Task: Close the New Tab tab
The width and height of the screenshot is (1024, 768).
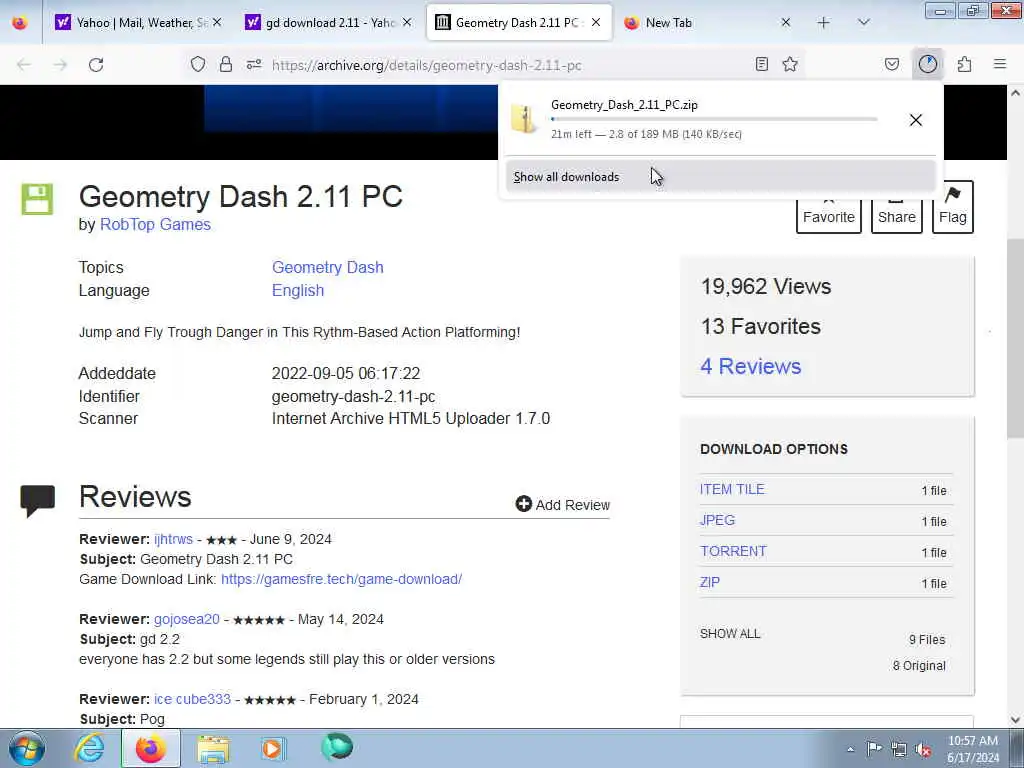Action: (x=786, y=23)
